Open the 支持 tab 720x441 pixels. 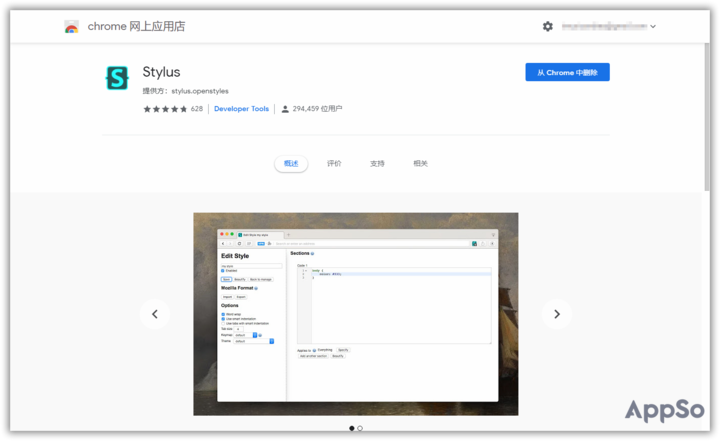pos(377,164)
